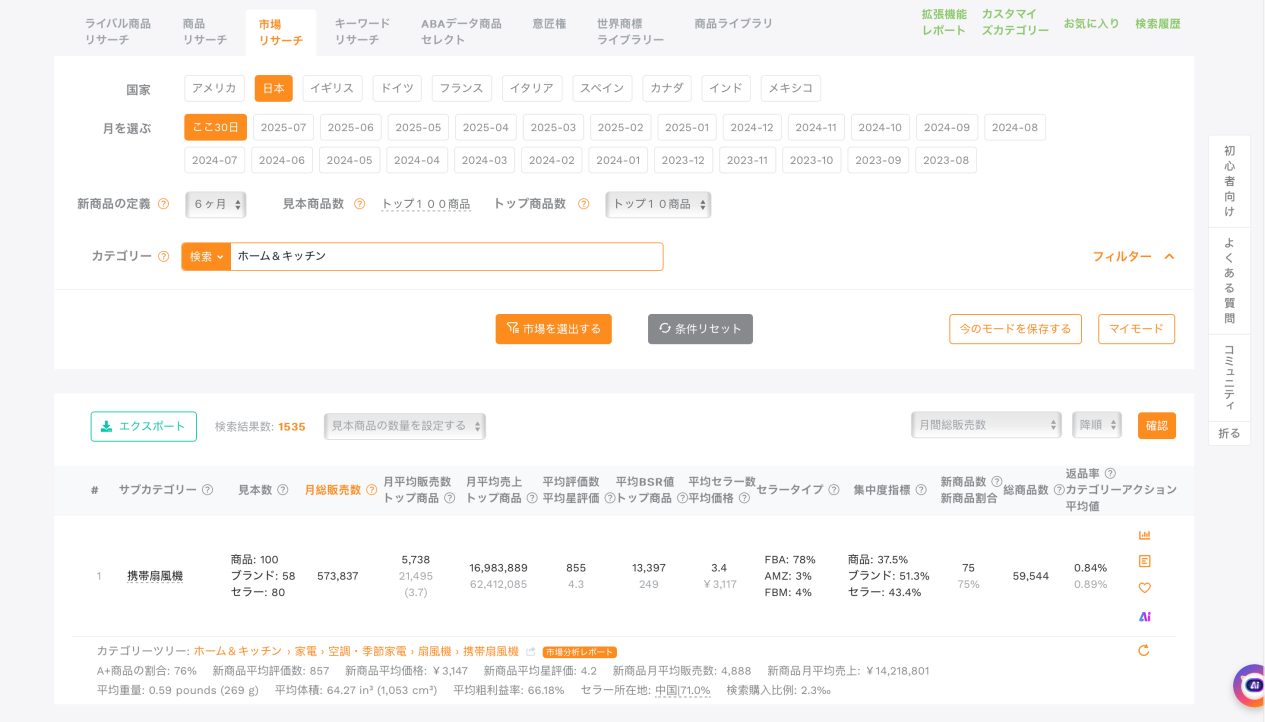Click the category search input with ホーム＆キッチン
This screenshot has width=1265, height=722.
click(x=445, y=256)
